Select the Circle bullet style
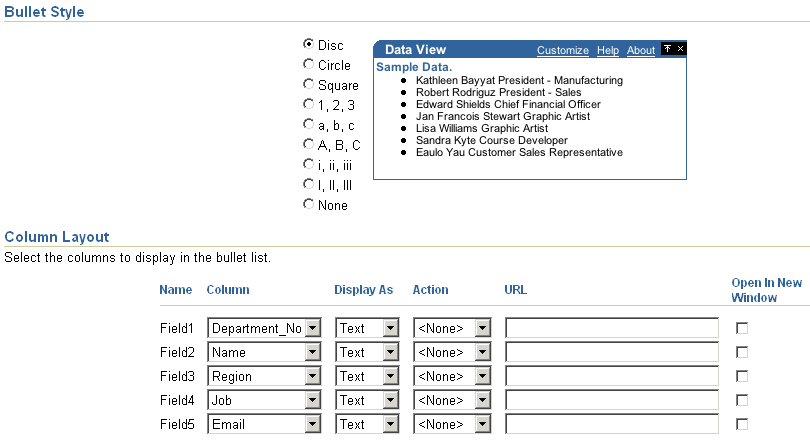Screen dimensions: 810x441 point(308,64)
